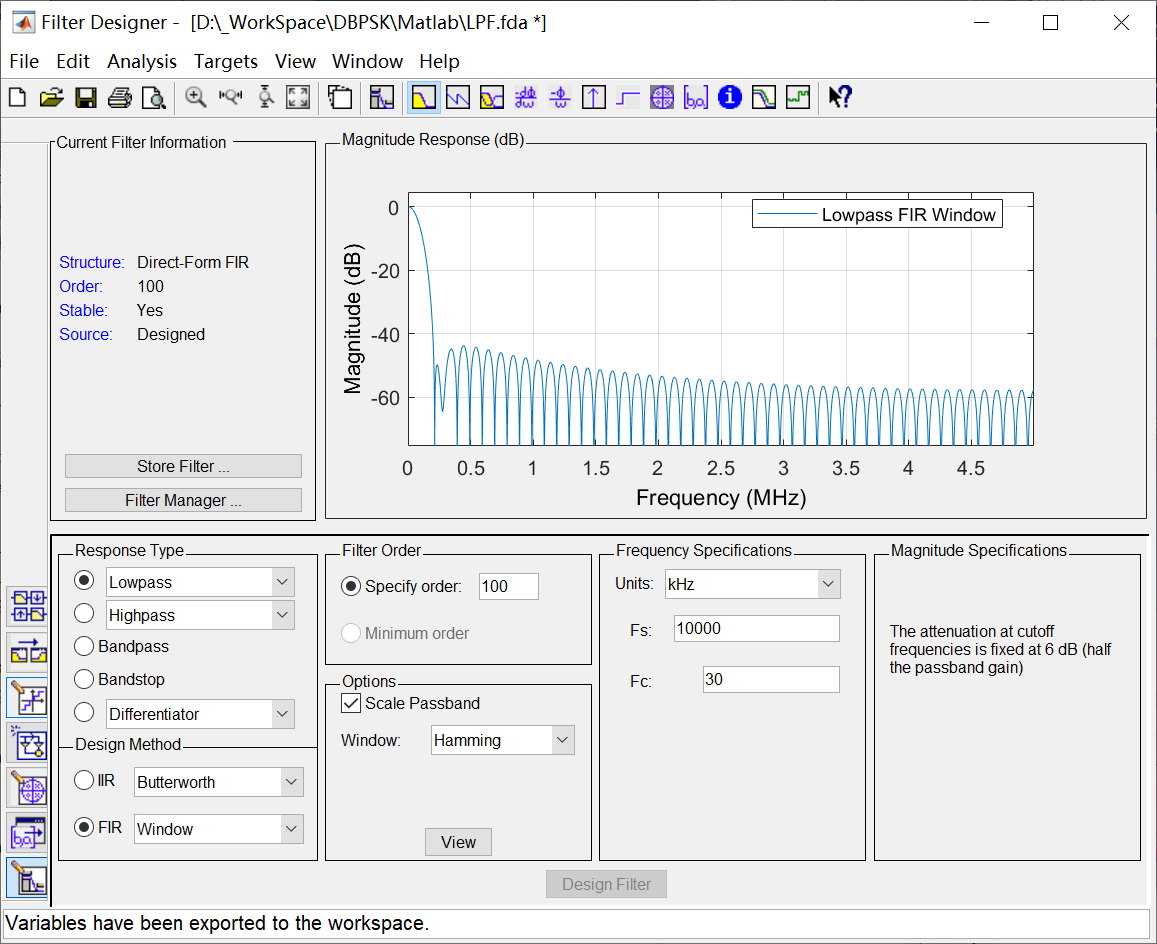Show Filter Information with the blue i icon
Image resolution: width=1157 pixels, height=944 pixels.
(x=730, y=97)
